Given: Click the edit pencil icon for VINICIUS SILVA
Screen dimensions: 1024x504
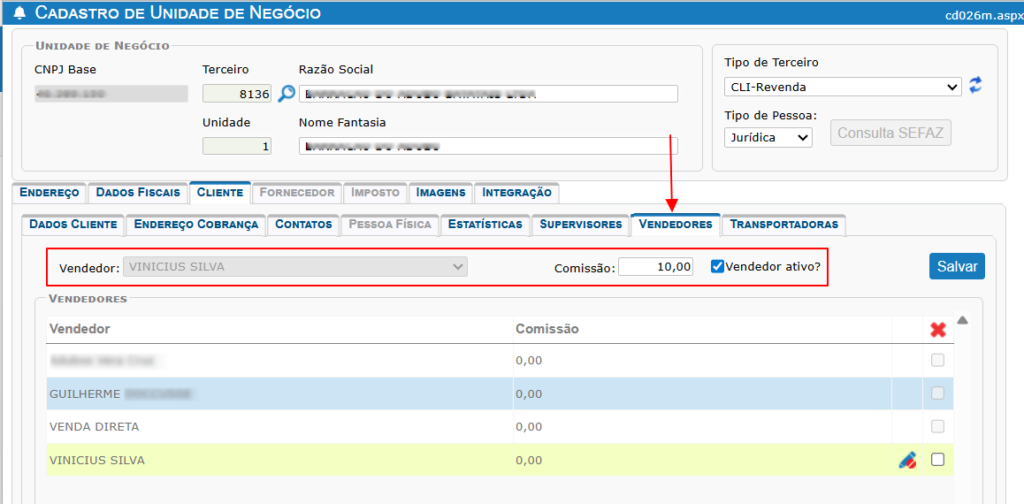Looking at the screenshot, I should 907,460.
